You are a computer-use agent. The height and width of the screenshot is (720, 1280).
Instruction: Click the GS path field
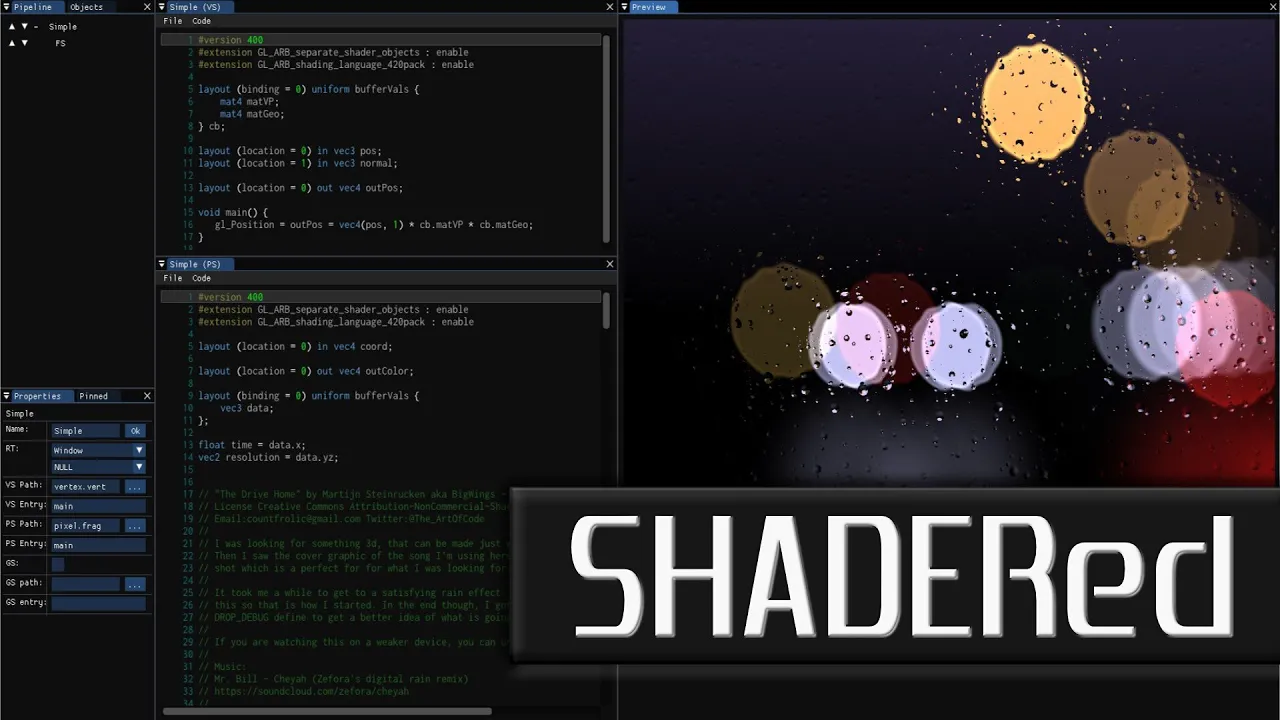click(86, 584)
